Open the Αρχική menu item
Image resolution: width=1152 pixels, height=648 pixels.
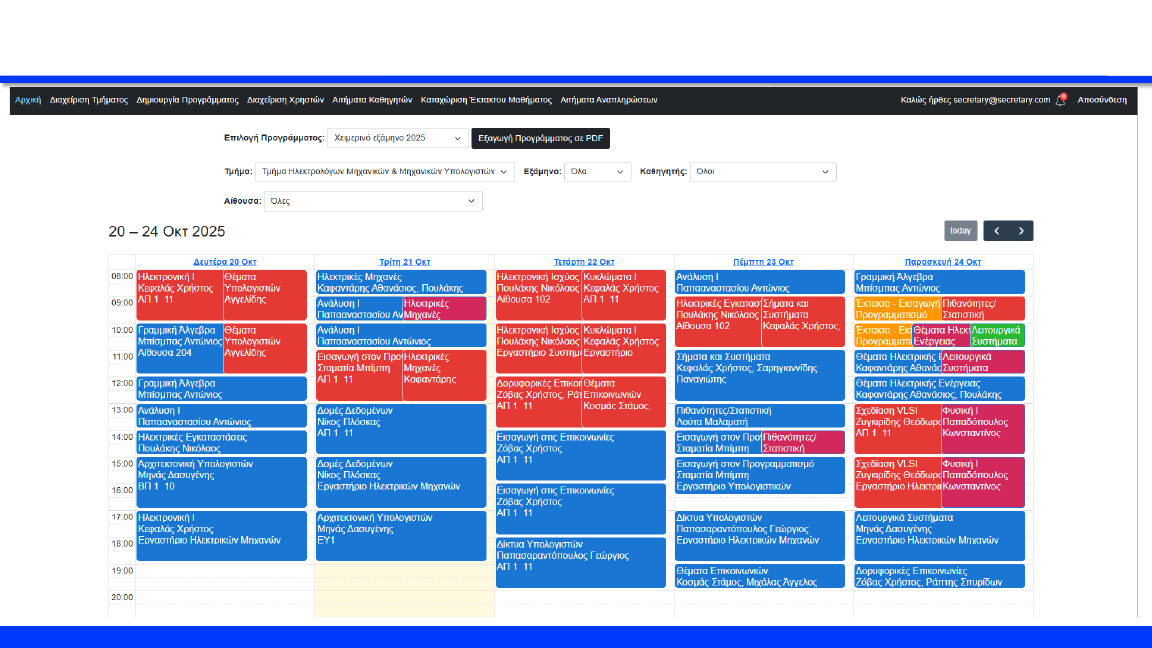pos(28,100)
